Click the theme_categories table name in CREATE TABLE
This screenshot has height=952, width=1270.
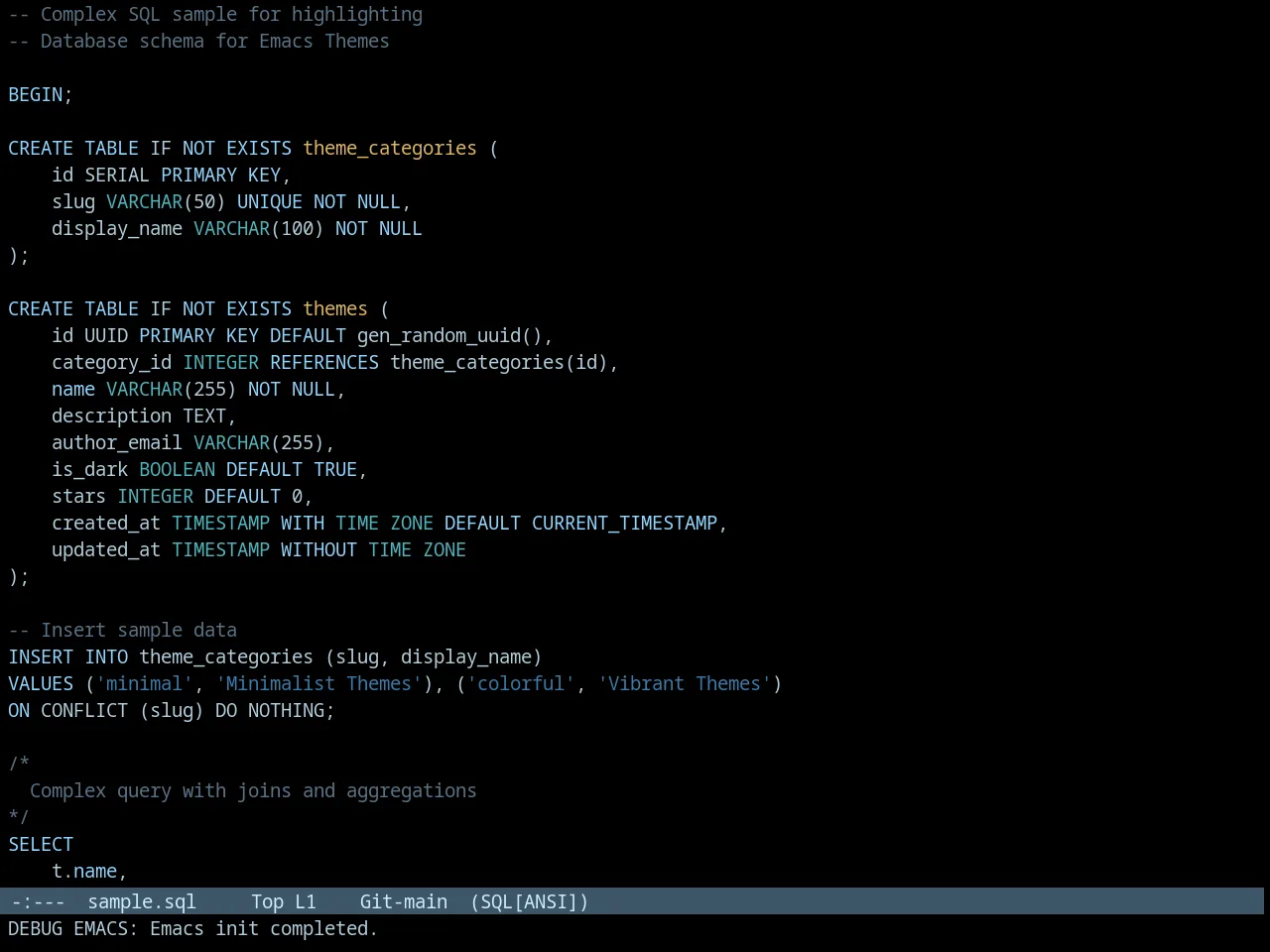[x=390, y=148]
